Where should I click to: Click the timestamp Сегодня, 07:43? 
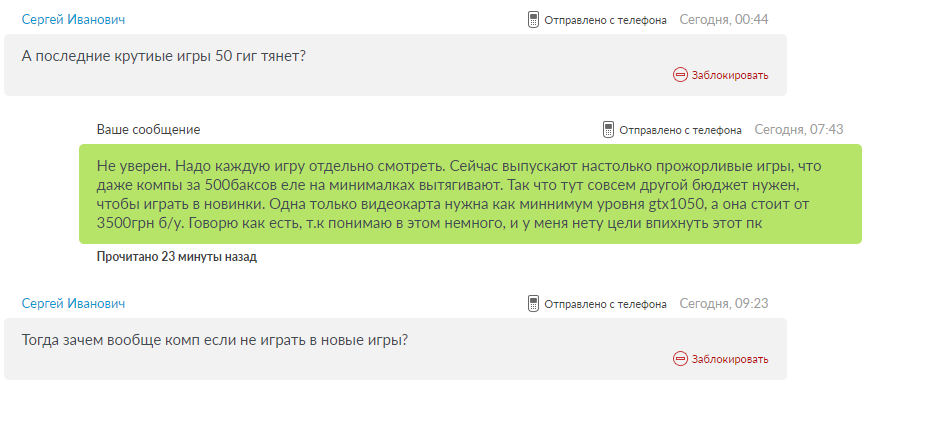tap(799, 130)
